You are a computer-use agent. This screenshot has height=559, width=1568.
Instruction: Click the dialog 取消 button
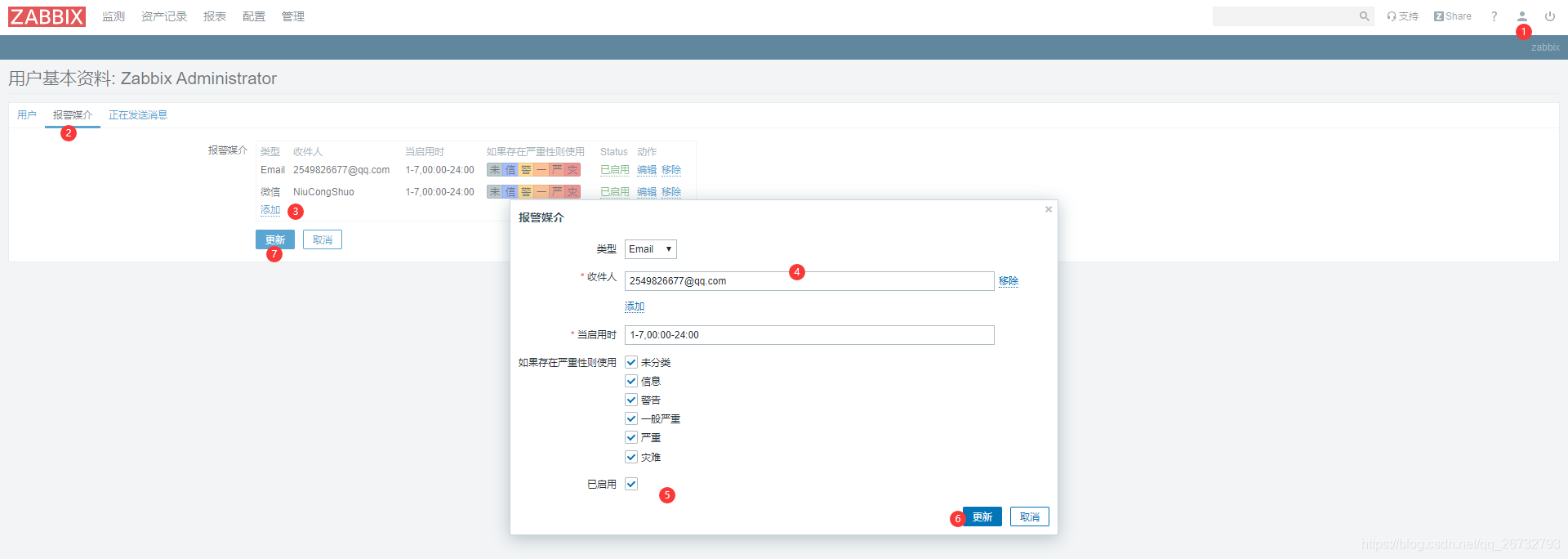(1030, 517)
